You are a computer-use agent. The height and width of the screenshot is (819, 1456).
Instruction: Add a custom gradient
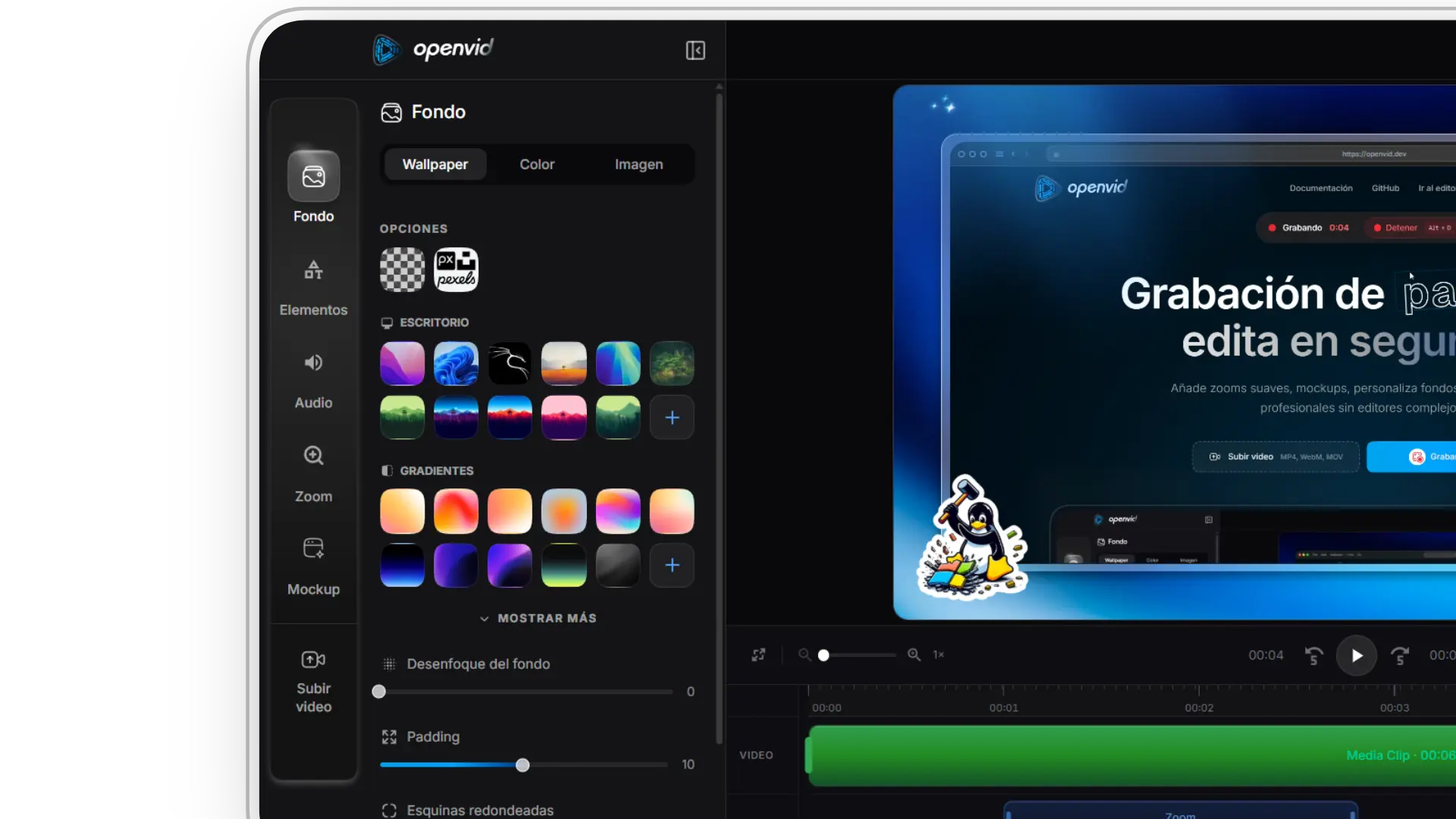click(672, 565)
